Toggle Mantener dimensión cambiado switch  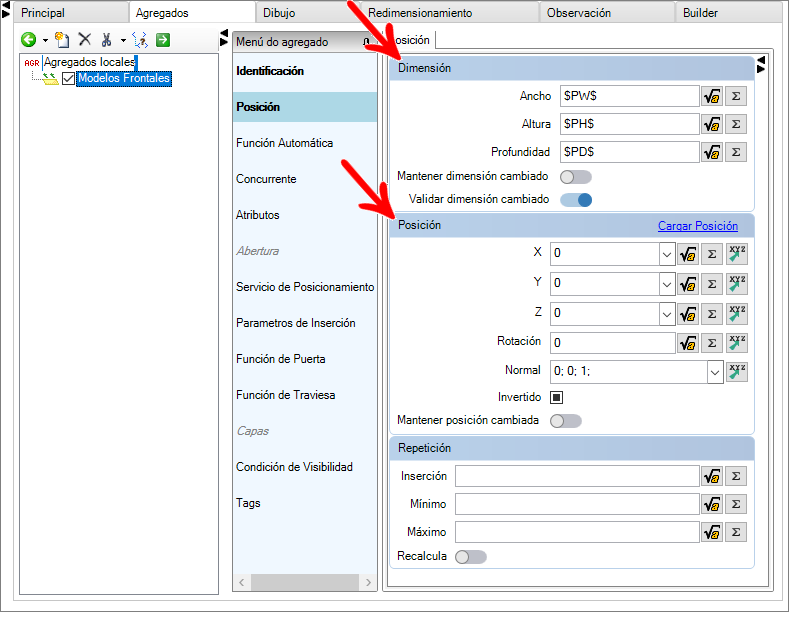click(575, 177)
